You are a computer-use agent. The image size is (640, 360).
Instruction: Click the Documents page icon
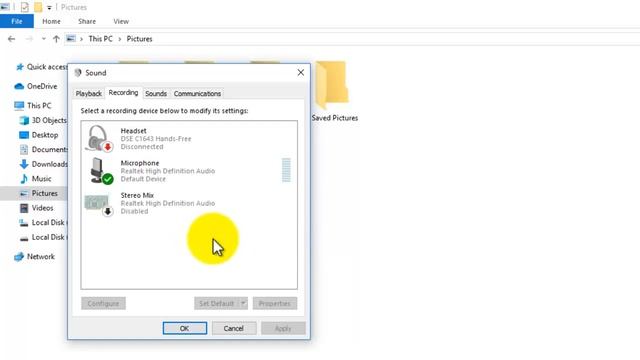click(24, 150)
